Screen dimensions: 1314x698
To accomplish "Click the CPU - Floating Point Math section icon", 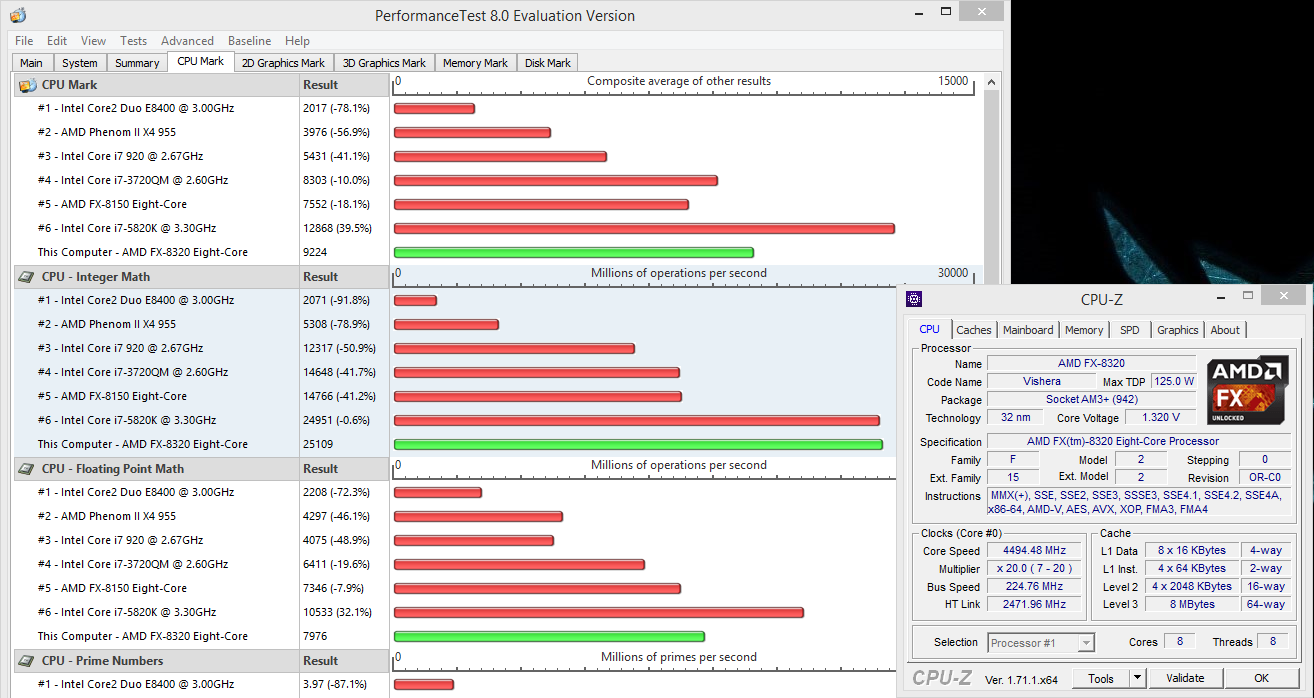I will (27, 469).
